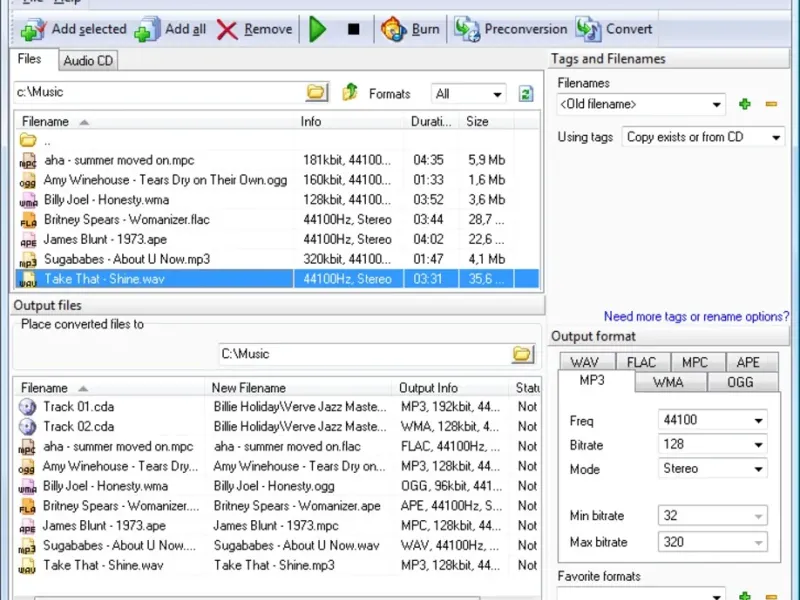Select the Take That - Shine.wav file row
Image resolution: width=800 pixels, height=600 pixels.
[104, 279]
